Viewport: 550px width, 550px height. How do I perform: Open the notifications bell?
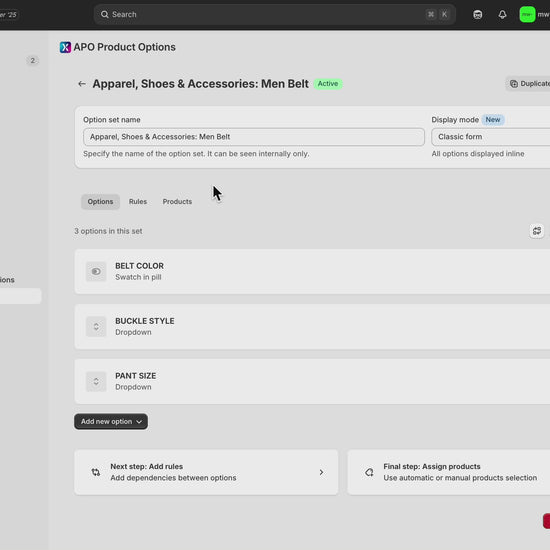(x=502, y=14)
